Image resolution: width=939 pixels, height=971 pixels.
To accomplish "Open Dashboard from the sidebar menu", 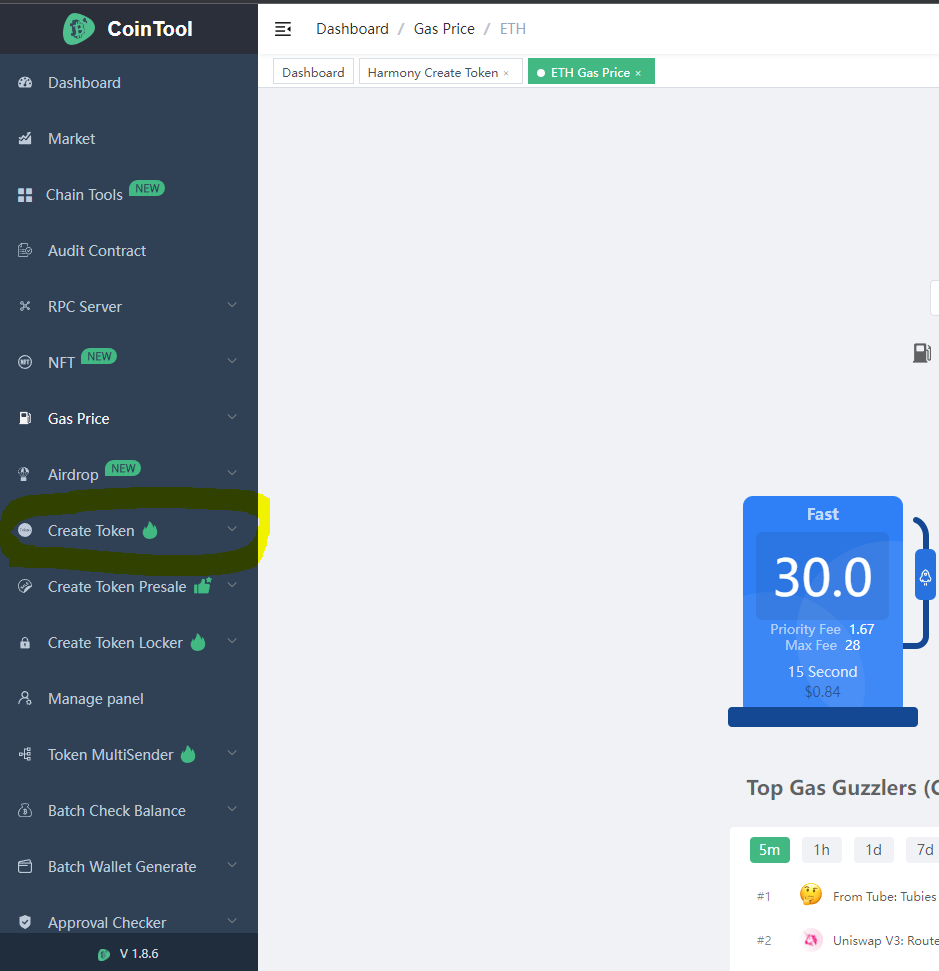I will [x=129, y=82].
